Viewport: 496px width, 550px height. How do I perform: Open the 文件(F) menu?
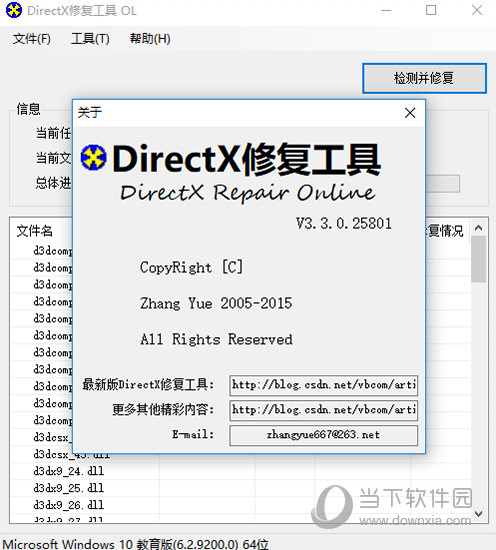(x=32, y=39)
